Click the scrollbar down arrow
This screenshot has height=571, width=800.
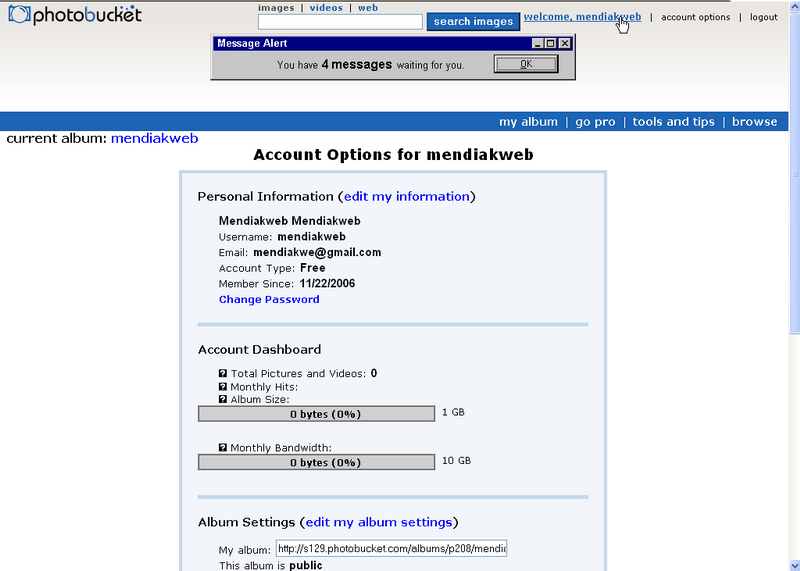[x=794, y=565]
